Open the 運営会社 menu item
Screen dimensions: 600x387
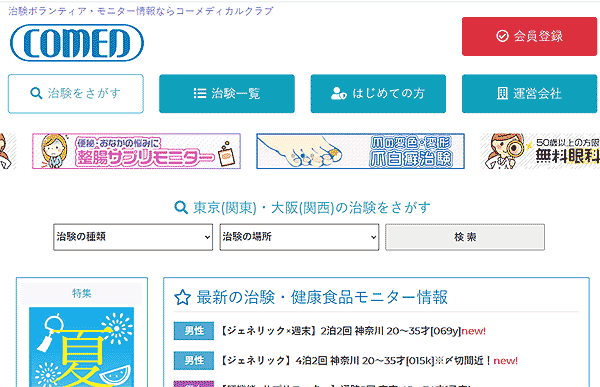tap(529, 94)
